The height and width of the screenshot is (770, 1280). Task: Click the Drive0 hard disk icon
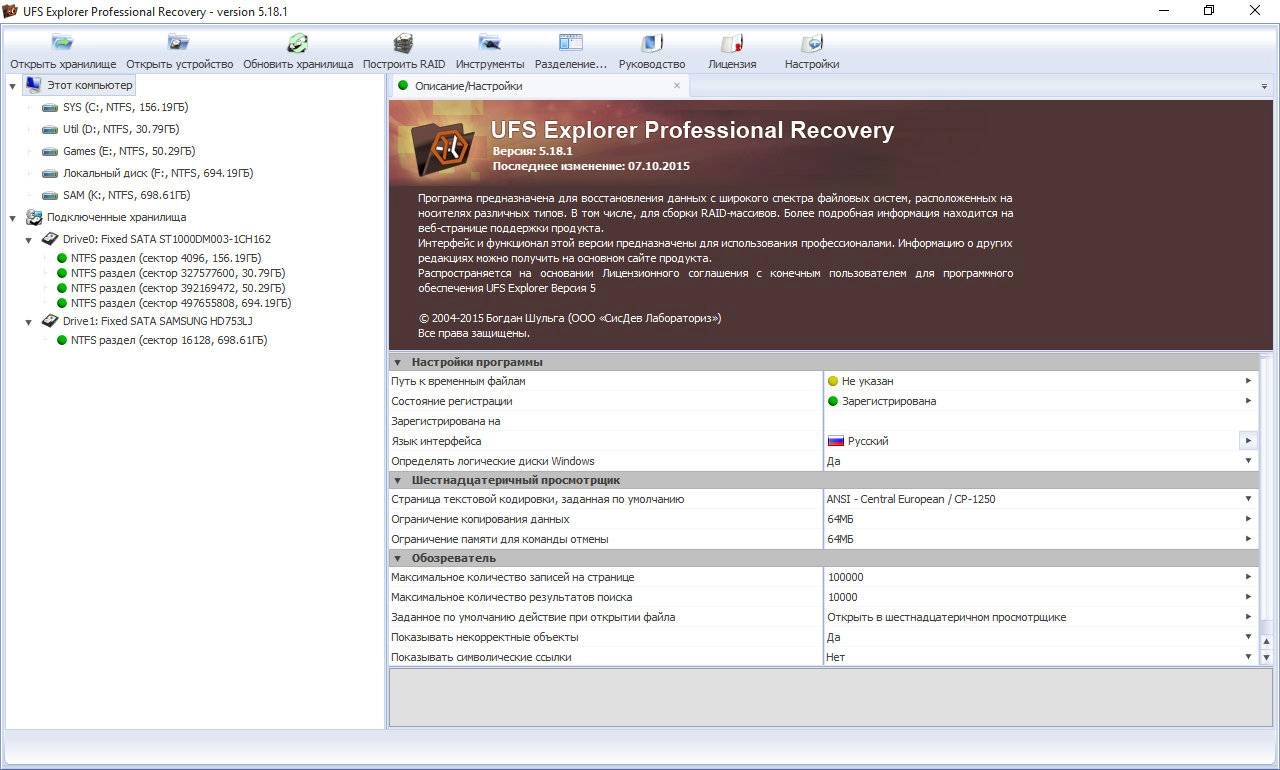(50, 239)
